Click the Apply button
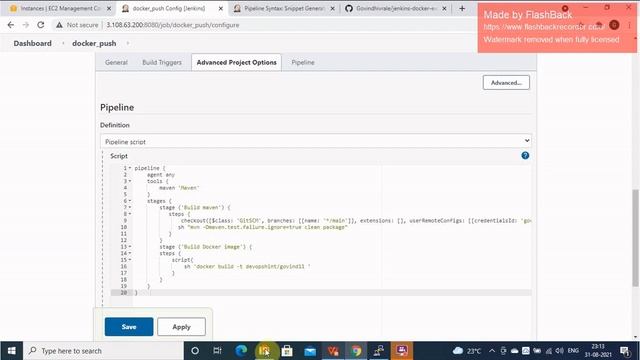The image size is (640, 360). pos(181,327)
